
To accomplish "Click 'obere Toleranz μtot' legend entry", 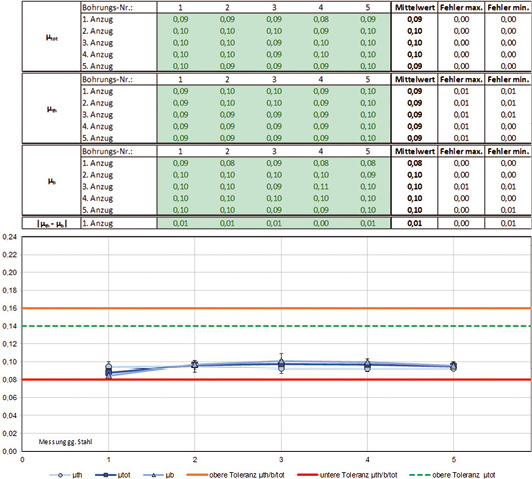I will click(x=453, y=475).
